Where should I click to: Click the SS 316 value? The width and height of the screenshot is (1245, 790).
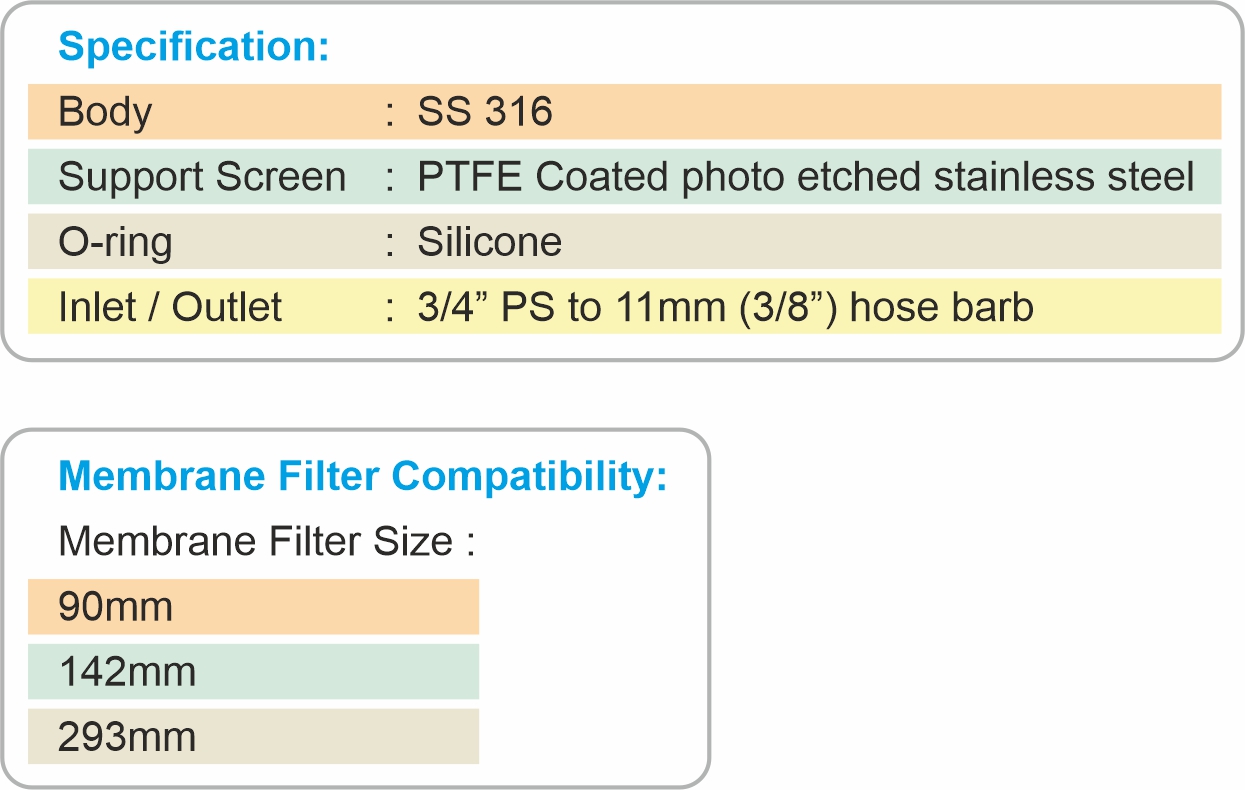coord(485,111)
